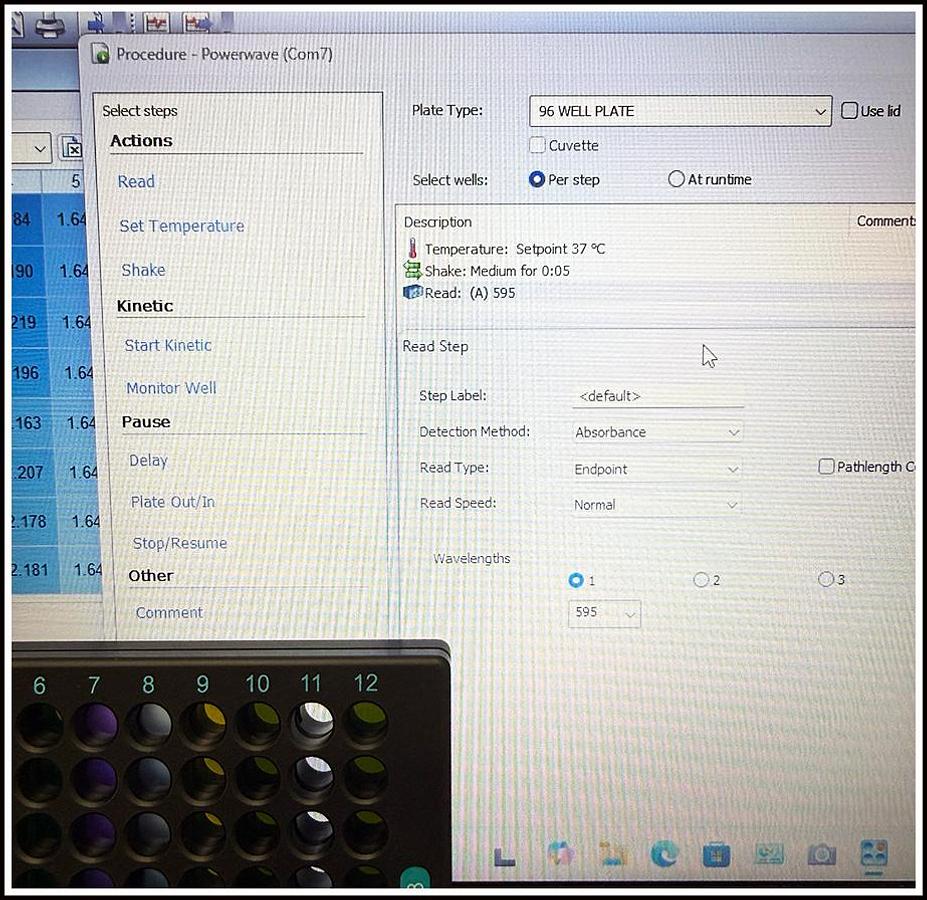Click the printer icon in the toolbar

pos(50,25)
